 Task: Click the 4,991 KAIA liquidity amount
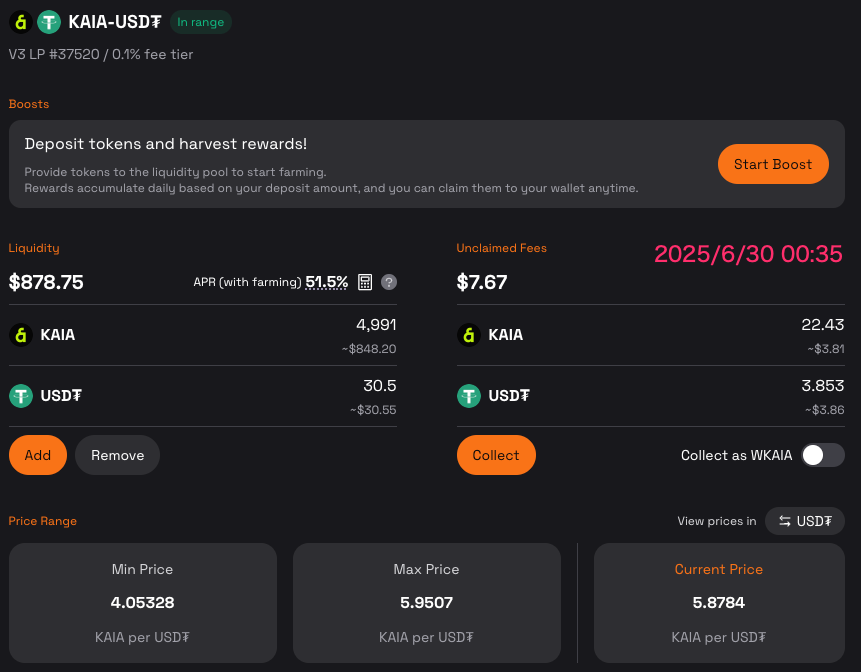[x=376, y=325]
